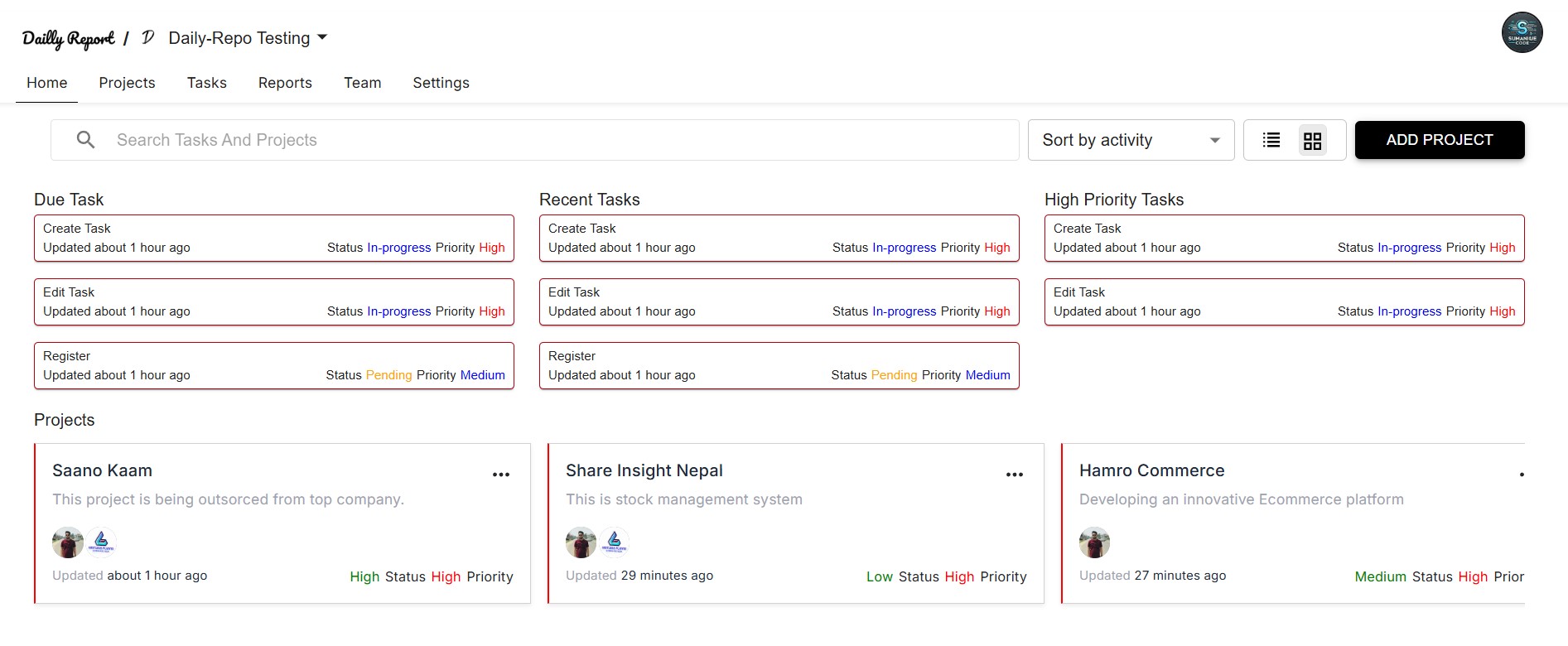Open the Projects tab
Screen dimensions: 1568x646
pos(127,83)
